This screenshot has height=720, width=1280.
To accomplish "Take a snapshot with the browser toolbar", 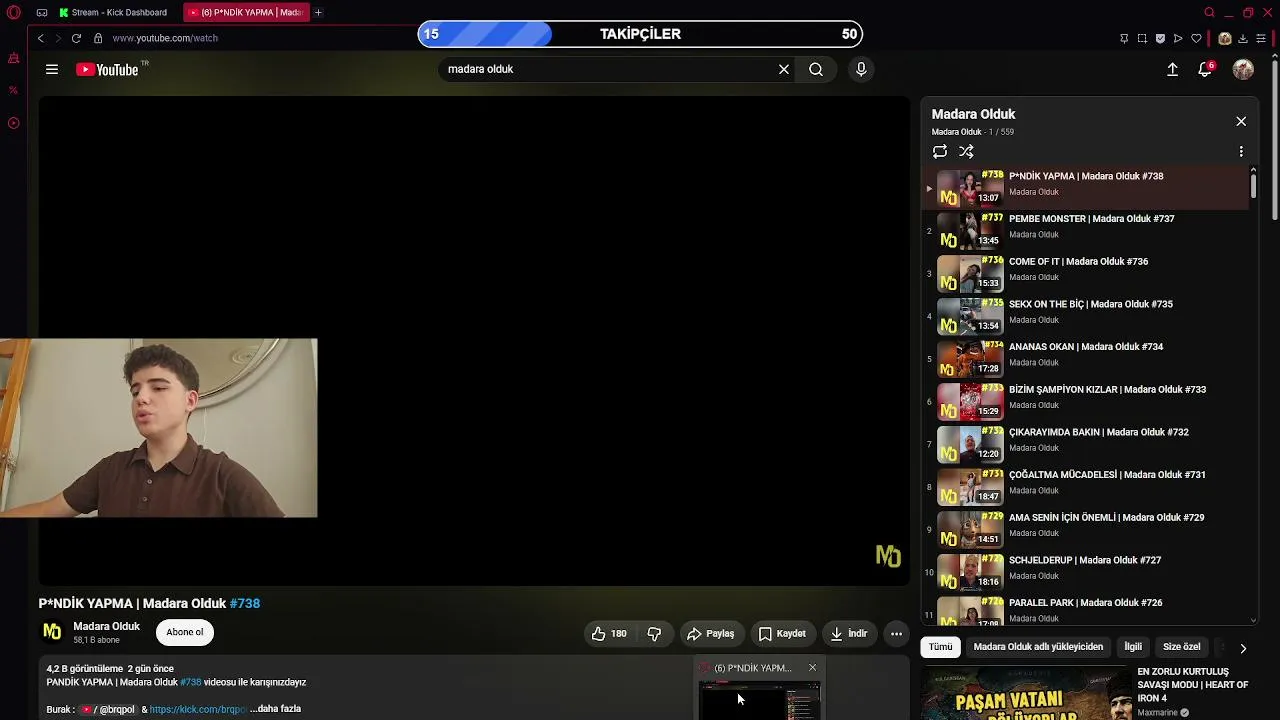I will click(1142, 38).
